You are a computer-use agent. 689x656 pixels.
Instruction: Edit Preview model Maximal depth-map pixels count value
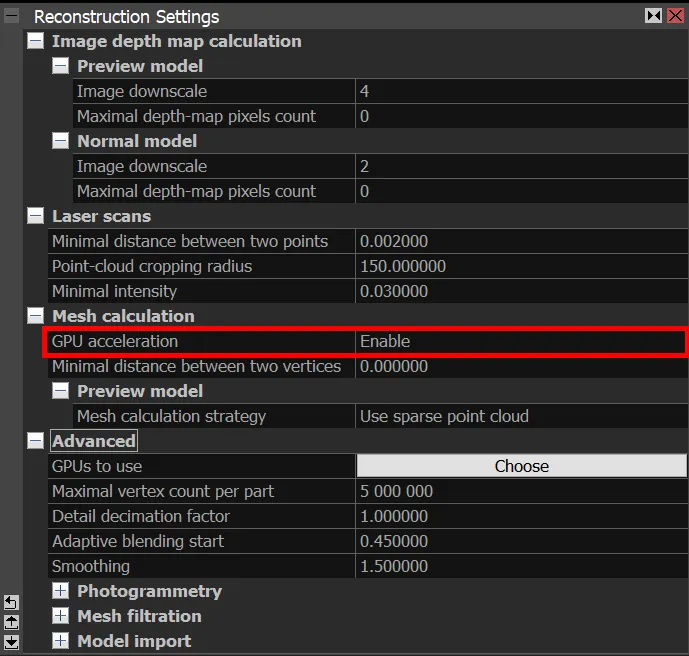pyautogui.click(x=522, y=116)
